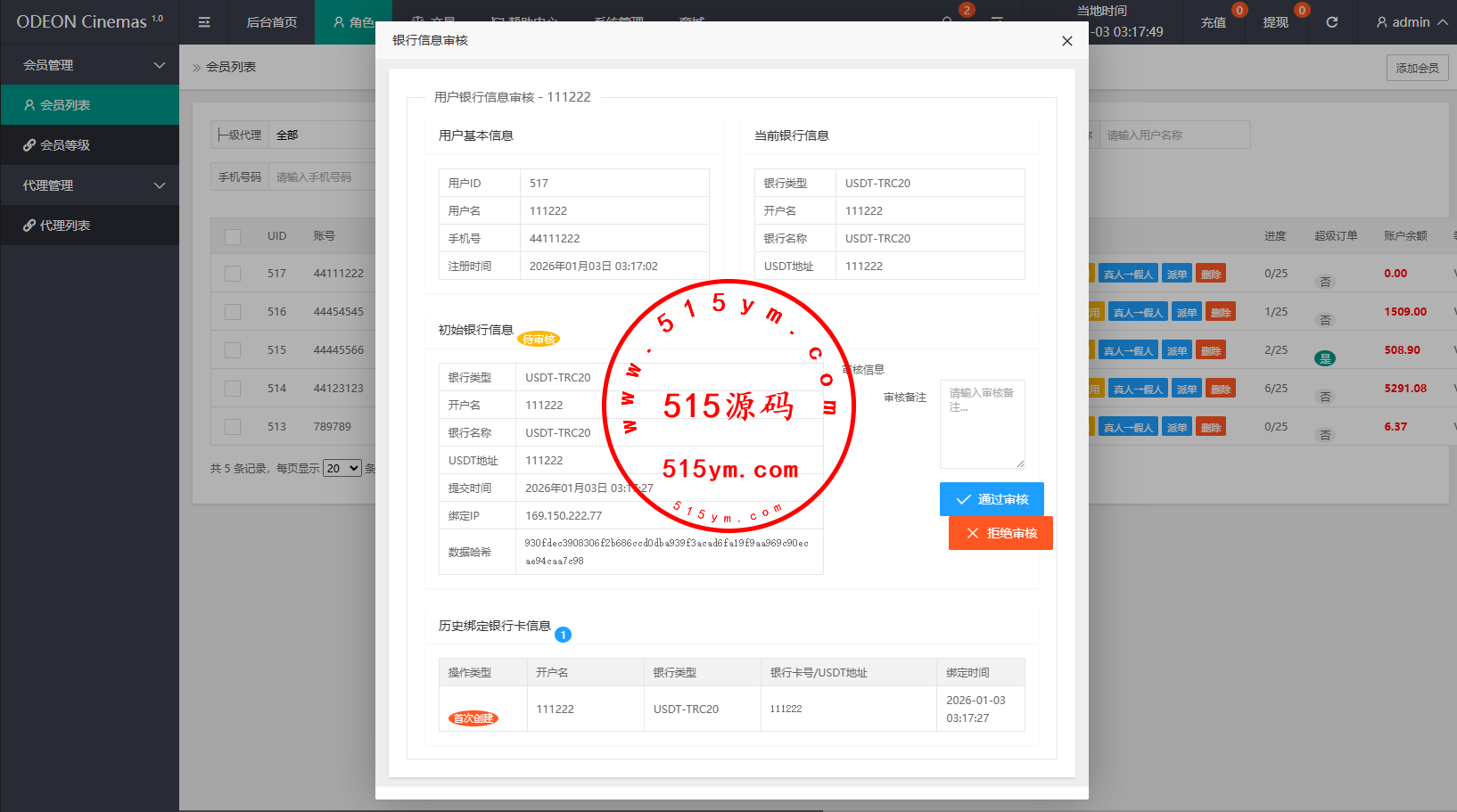Open the admin user dropdown menu

pos(1411,22)
